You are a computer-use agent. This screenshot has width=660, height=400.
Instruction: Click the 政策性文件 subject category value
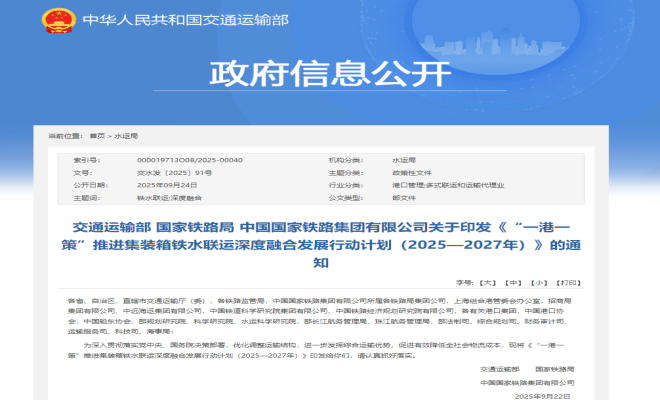(410, 172)
